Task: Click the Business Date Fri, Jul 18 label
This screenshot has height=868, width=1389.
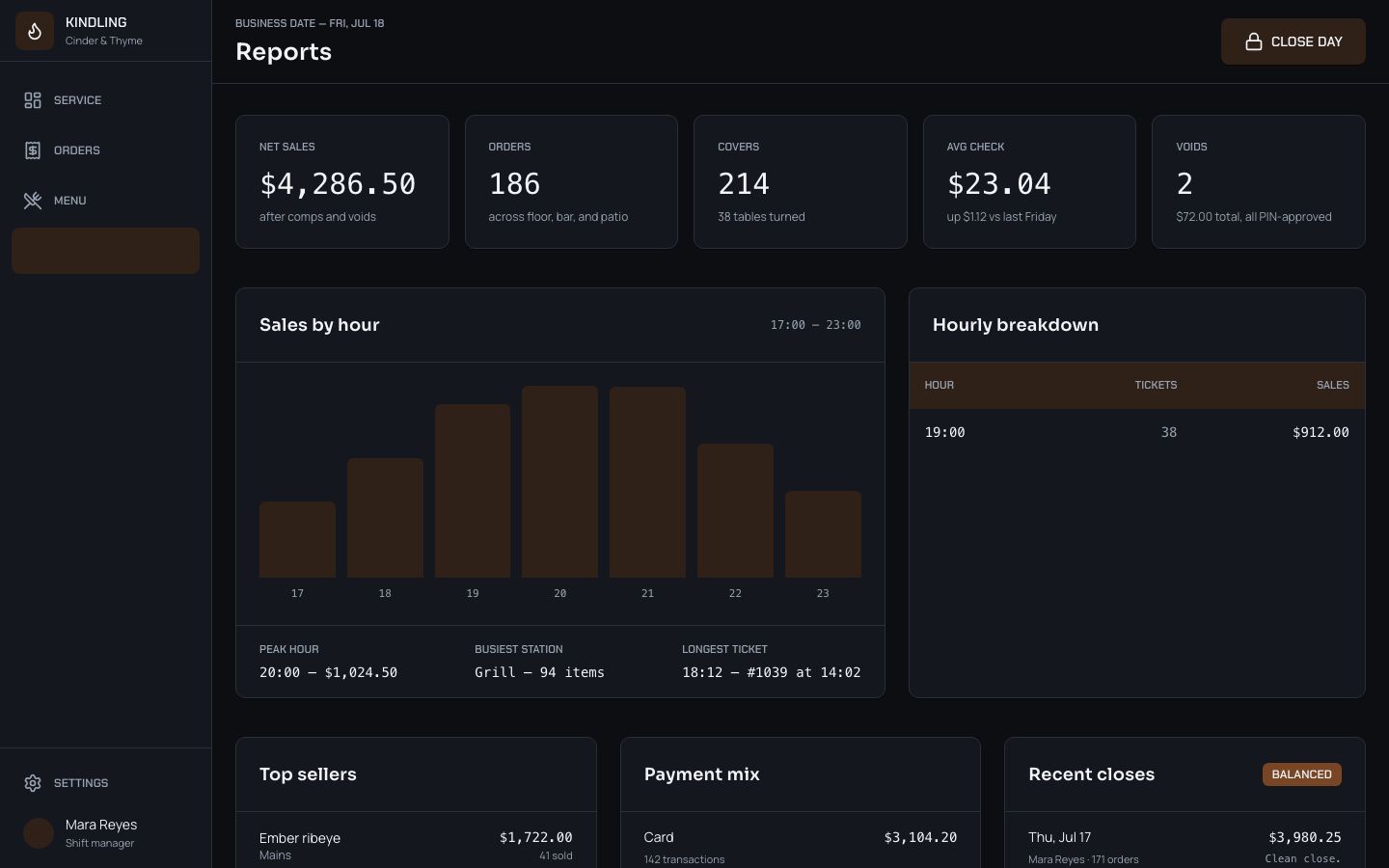Action: (310, 23)
